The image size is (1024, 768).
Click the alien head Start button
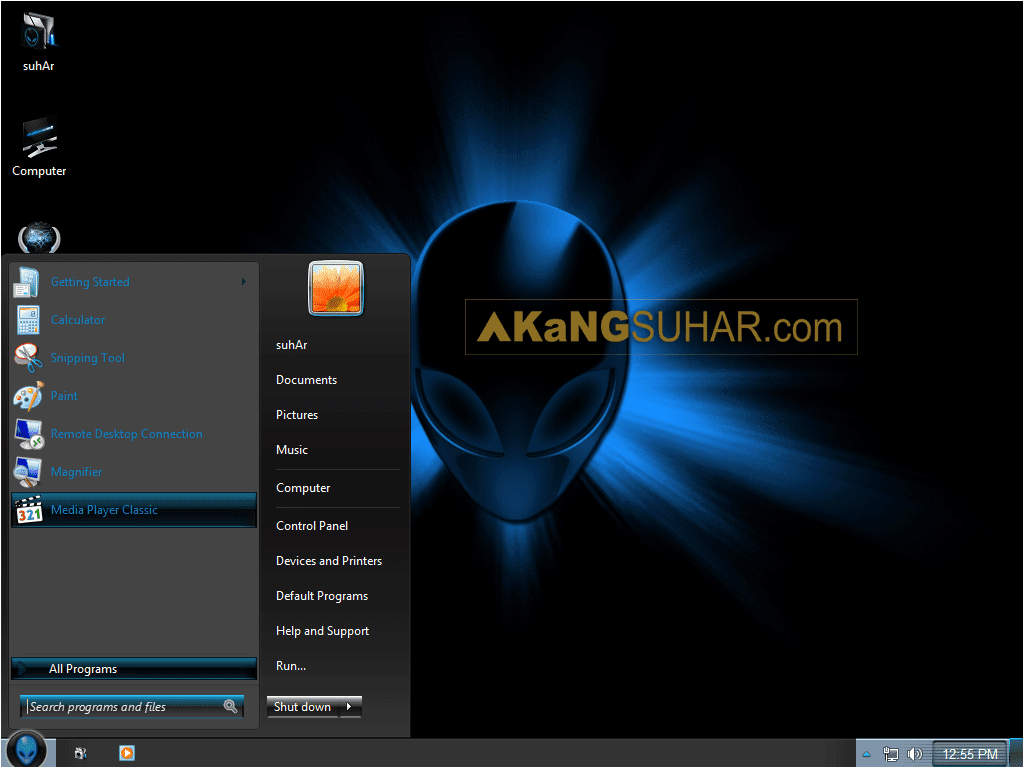coord(26,750)
